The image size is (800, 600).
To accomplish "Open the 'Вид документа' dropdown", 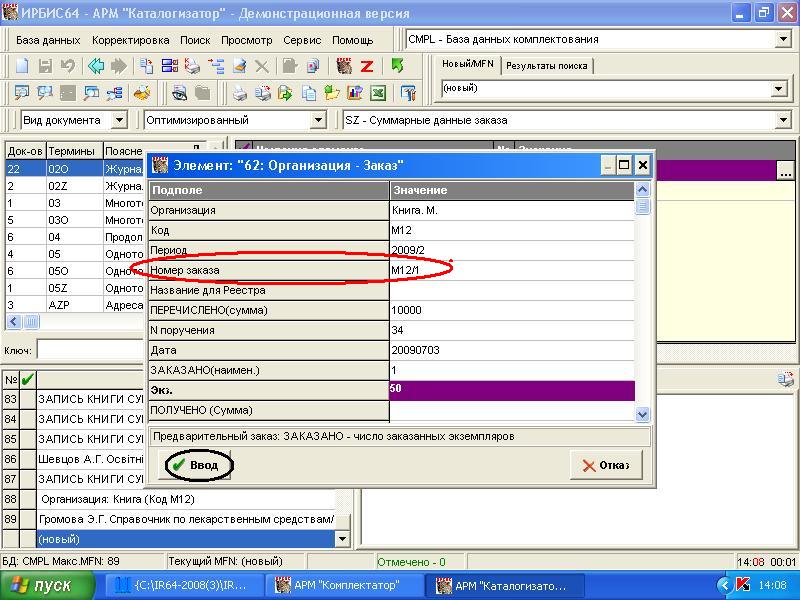I will 119,120.
